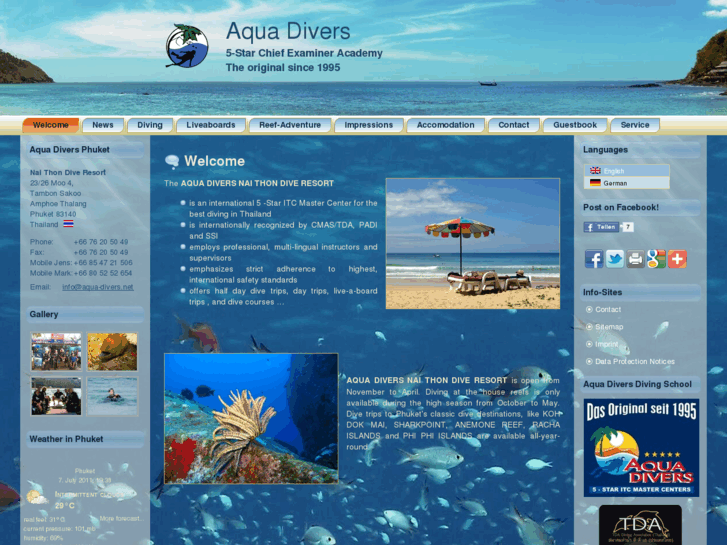Screen dimensions: 727x545
Task: Click the Nai Thon Dive Resort address heading
Action: (68, 172)
